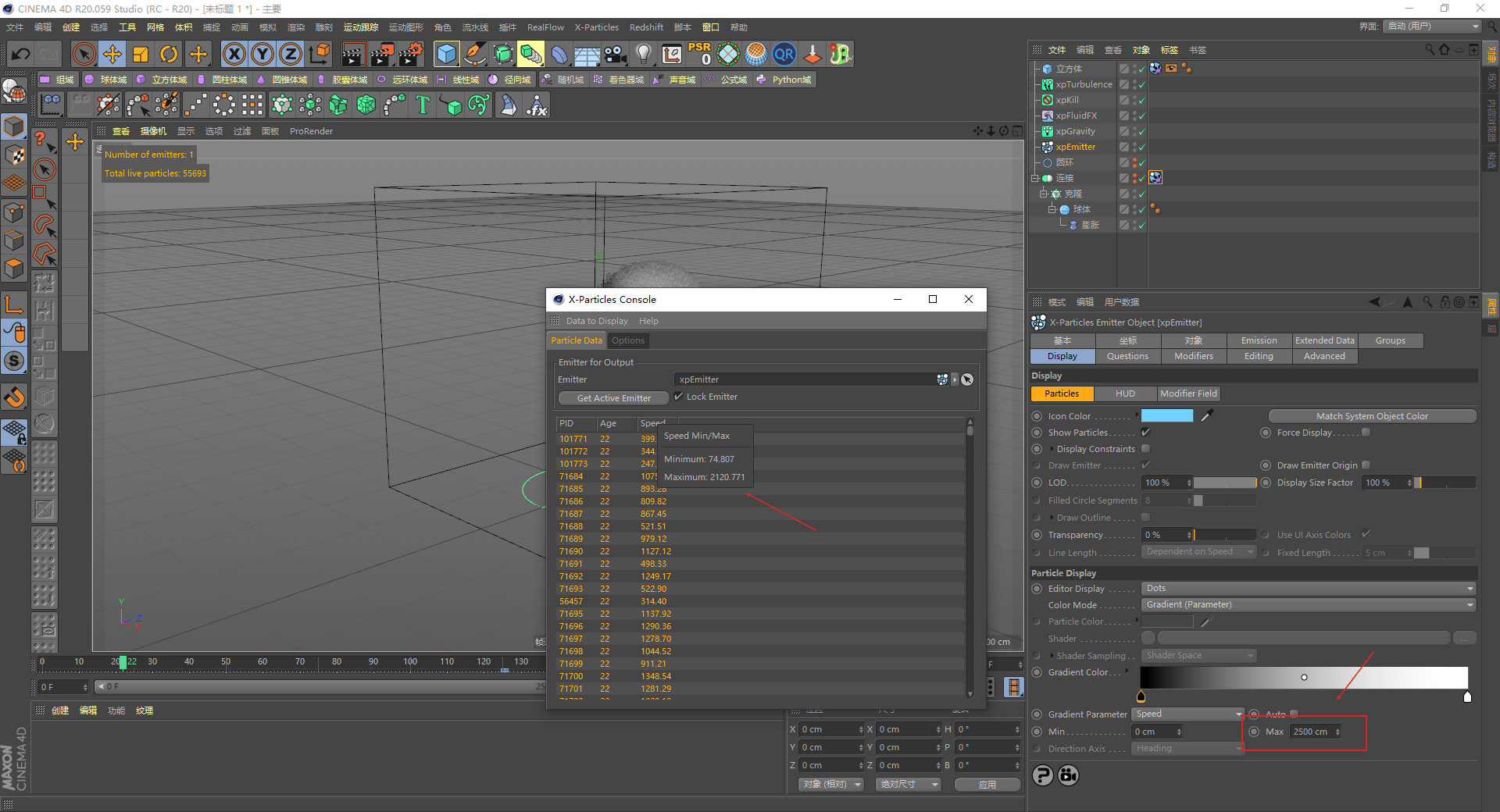The height and width of the screenshot is (812, 1500).
Task: Toggle the Lock Emitter checkbox
Action: point(679,397)
